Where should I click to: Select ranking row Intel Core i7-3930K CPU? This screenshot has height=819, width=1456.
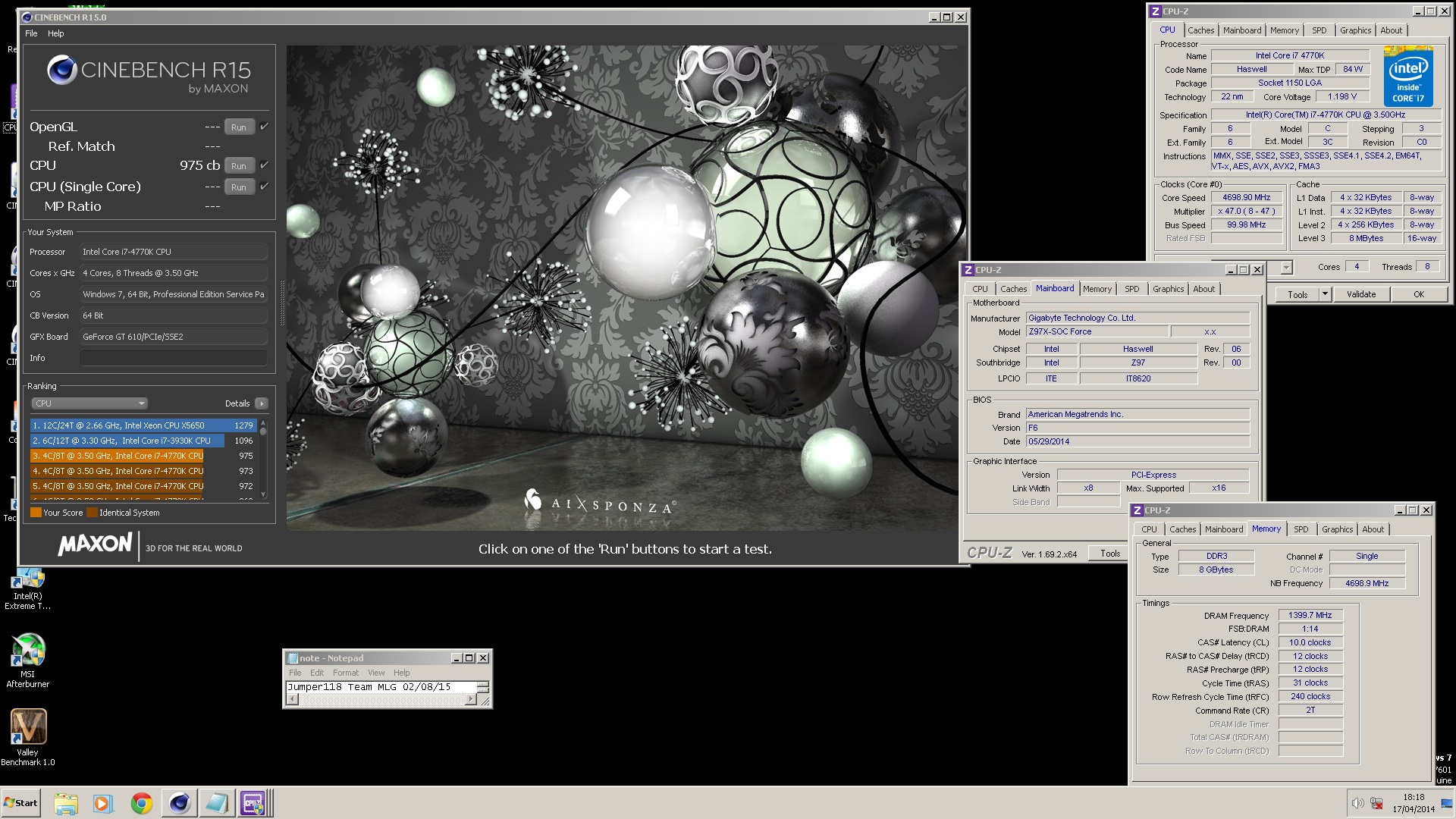tap(143, 441)
